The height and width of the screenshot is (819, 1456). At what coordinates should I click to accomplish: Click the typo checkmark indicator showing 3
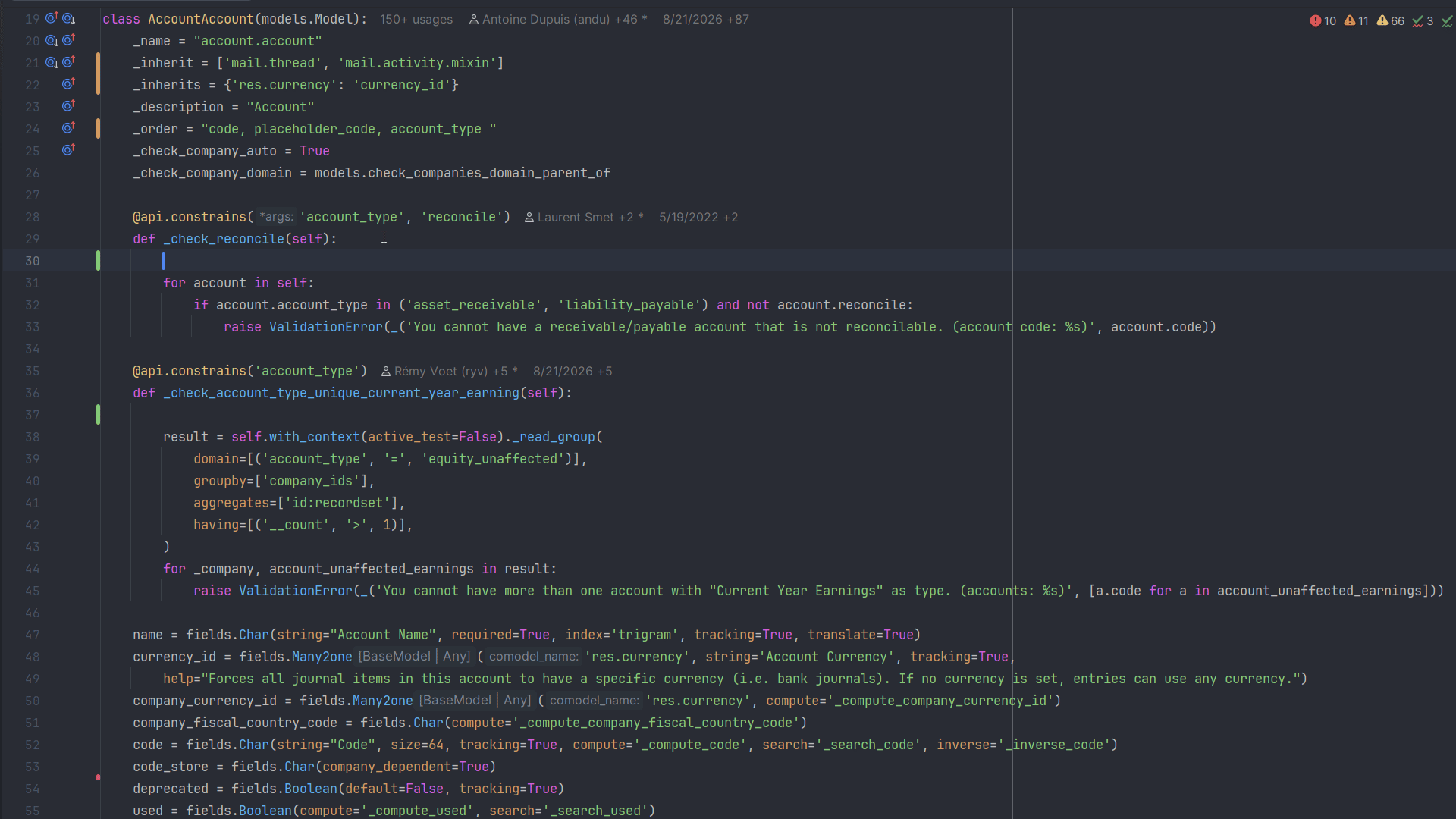pyautogui.click(x=1423, y=20)
